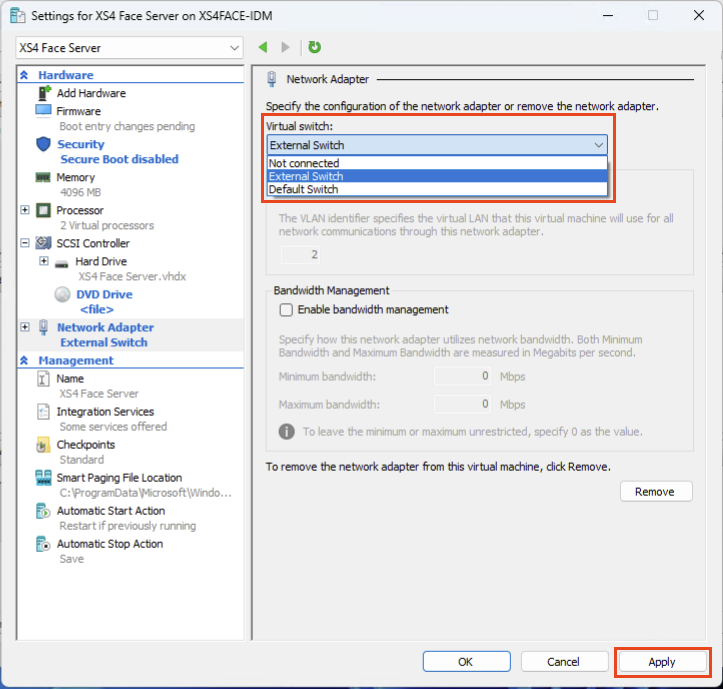The image size is (723, 689).
Task: Select External Switch in dropdown list
Action: click(x=437, y=176)
